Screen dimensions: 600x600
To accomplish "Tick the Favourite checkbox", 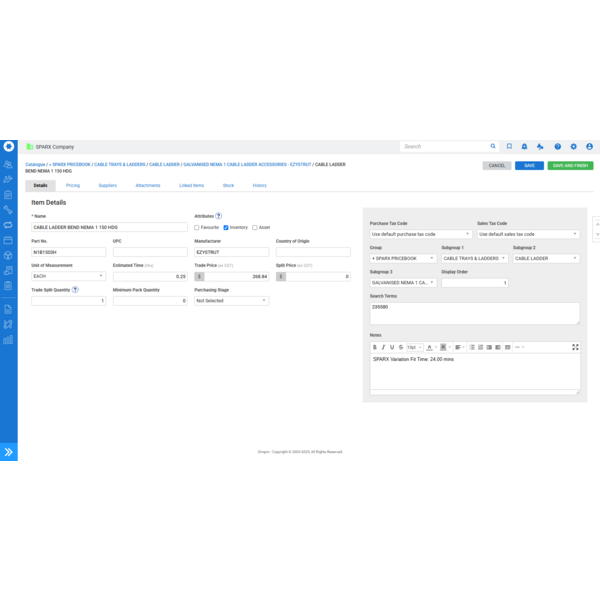I will point(197,228).
